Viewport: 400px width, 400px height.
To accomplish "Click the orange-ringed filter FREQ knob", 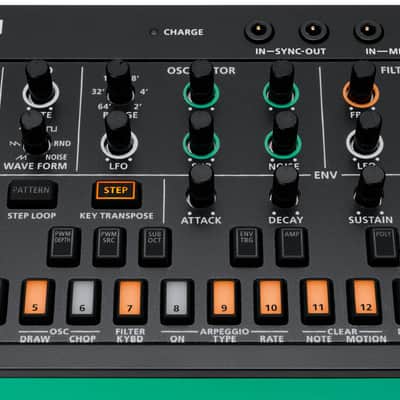I will (361, 84).
